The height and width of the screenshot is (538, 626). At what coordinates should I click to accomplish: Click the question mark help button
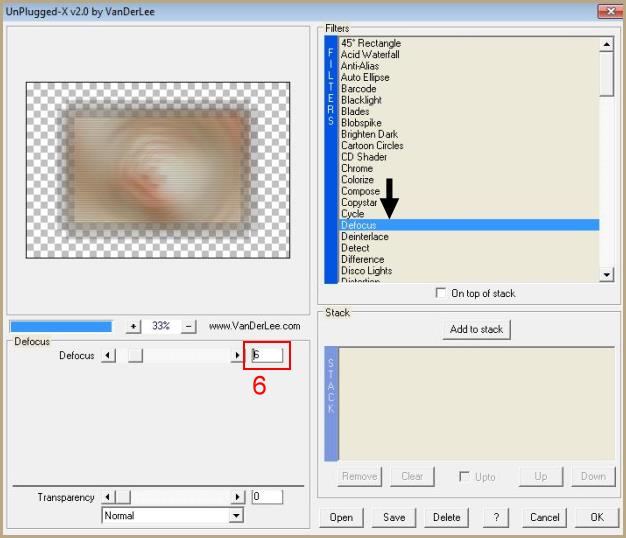coord(495,517)
